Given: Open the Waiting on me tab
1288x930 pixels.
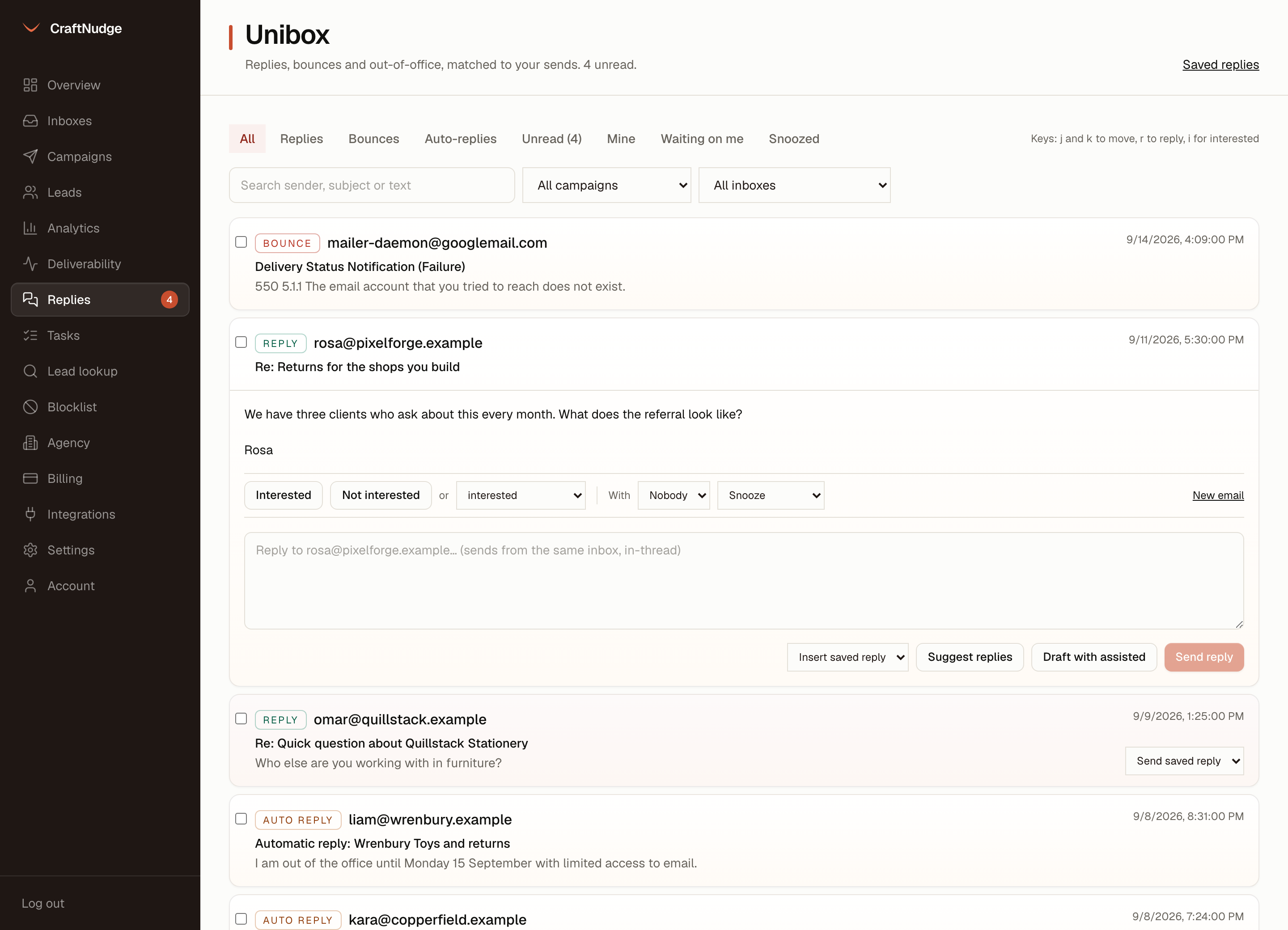Looking at the screenshot, I should (x=702, y=139).
